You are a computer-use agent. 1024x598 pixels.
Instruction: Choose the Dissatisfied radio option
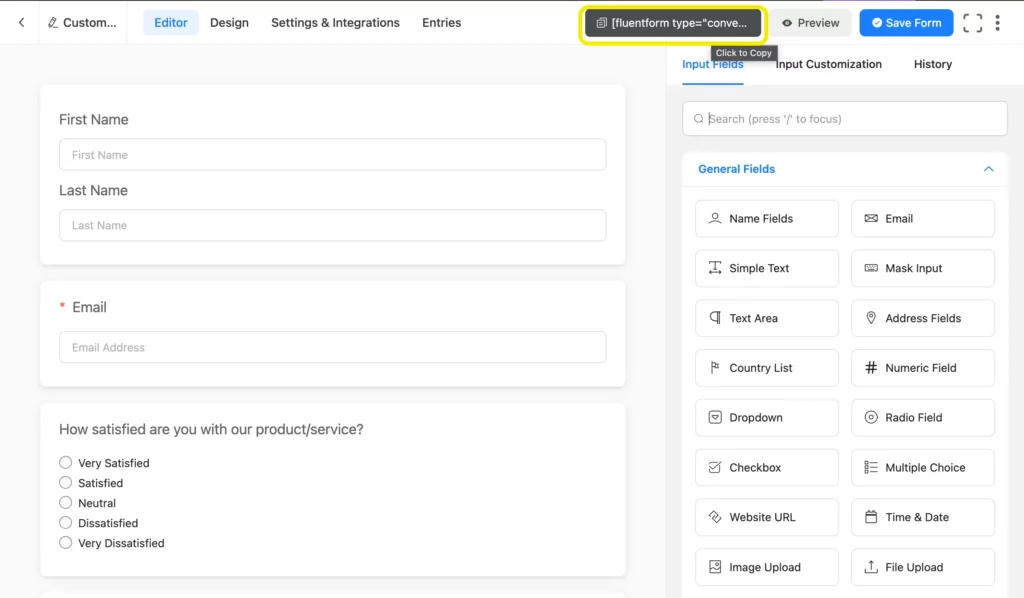click(x=65, y=523)
